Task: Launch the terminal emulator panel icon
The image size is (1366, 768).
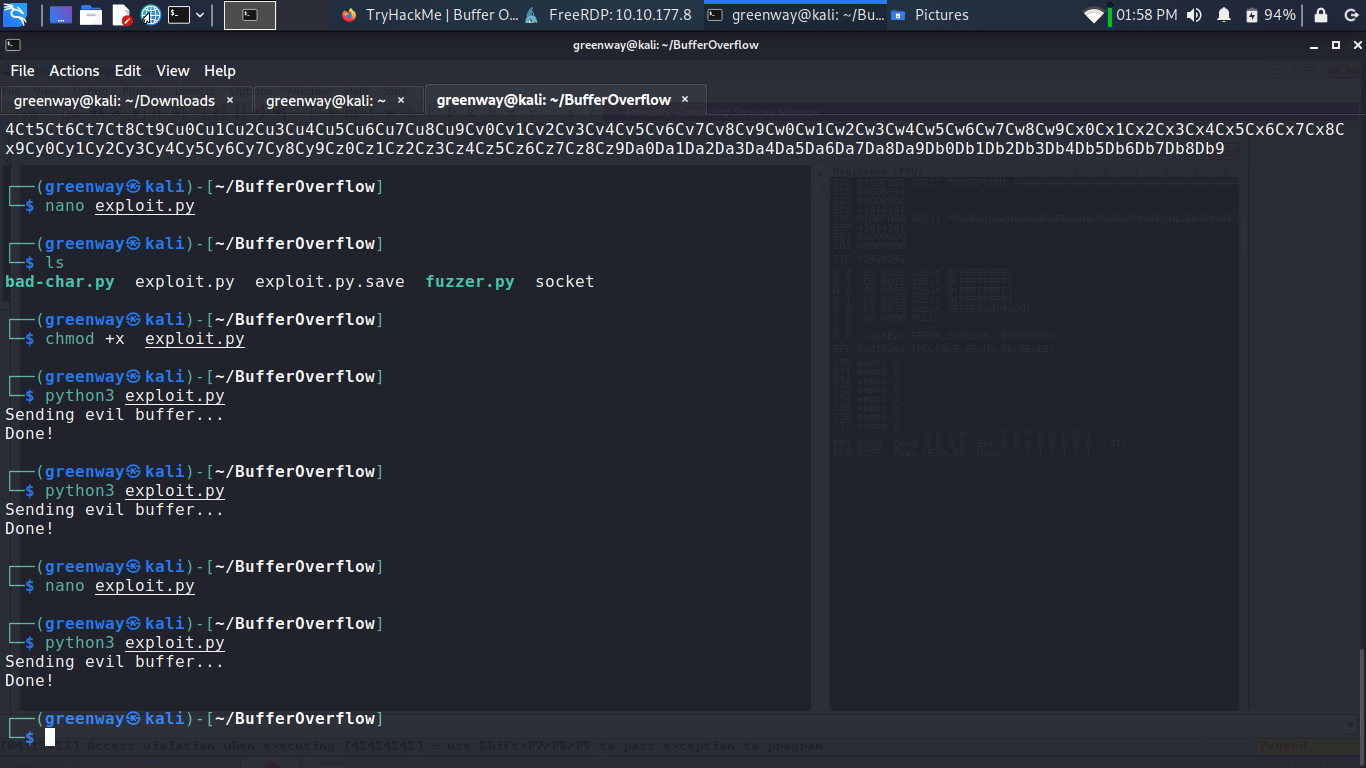Action: tap(179, 15)
